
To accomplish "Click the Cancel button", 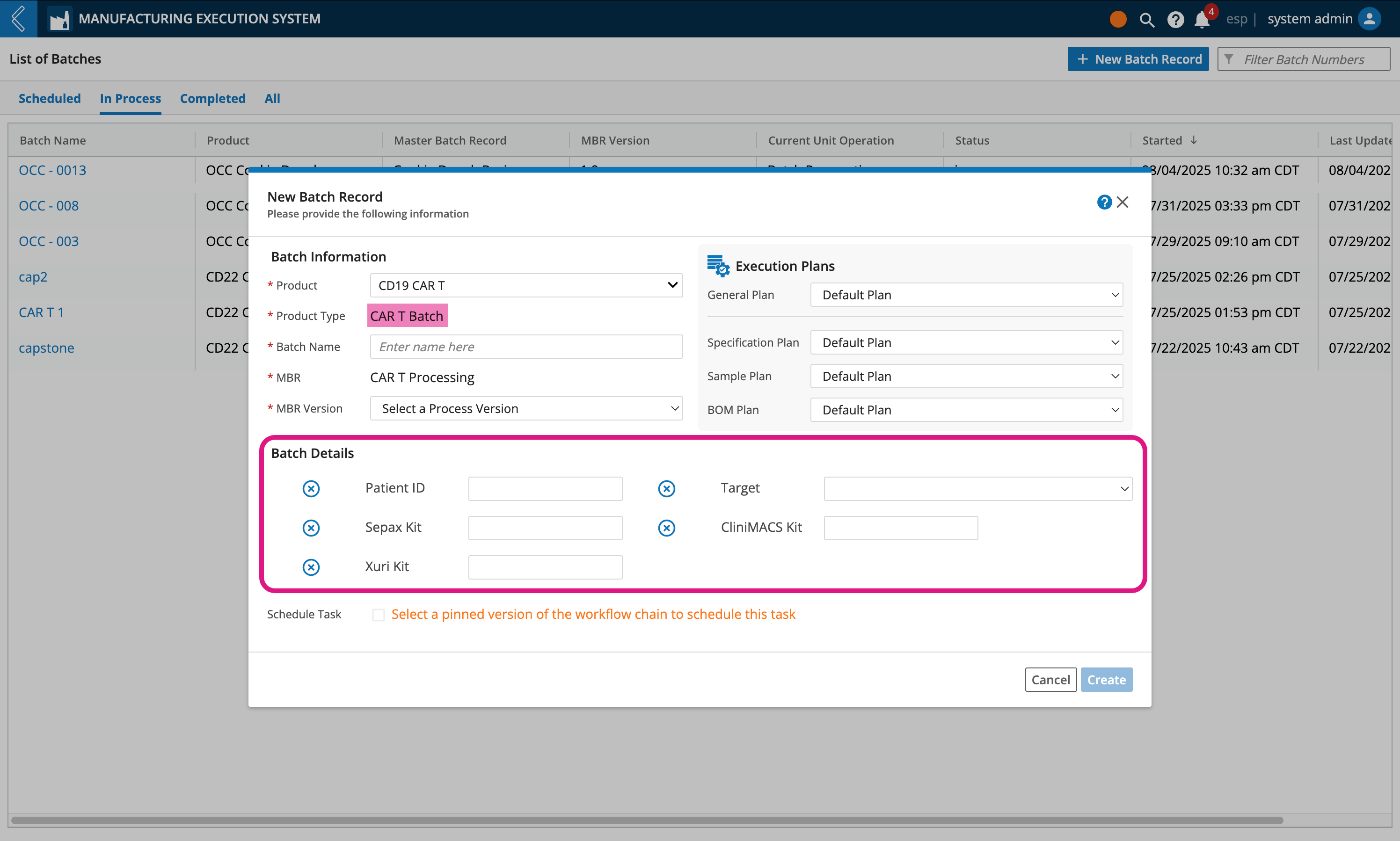I will (x=1051, y=680).
